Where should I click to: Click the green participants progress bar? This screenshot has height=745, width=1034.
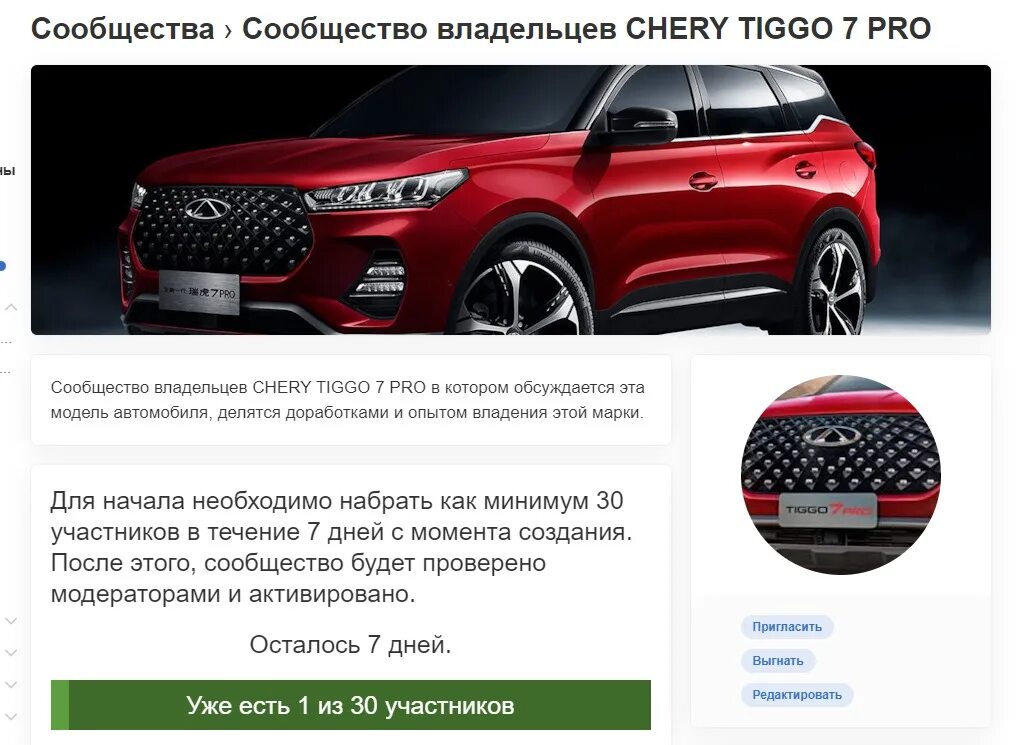coord(351,705)
